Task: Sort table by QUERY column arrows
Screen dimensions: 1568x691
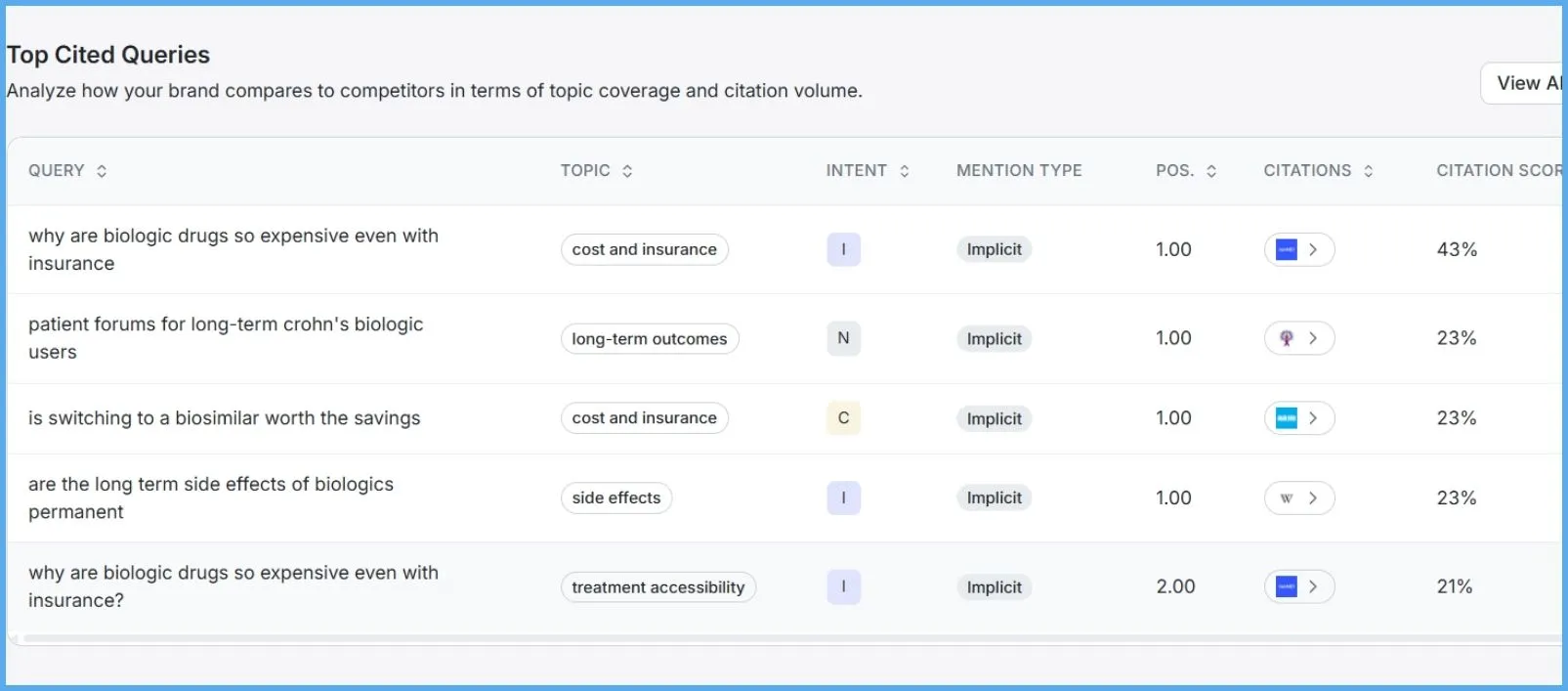Action: [x=102, y=171]
